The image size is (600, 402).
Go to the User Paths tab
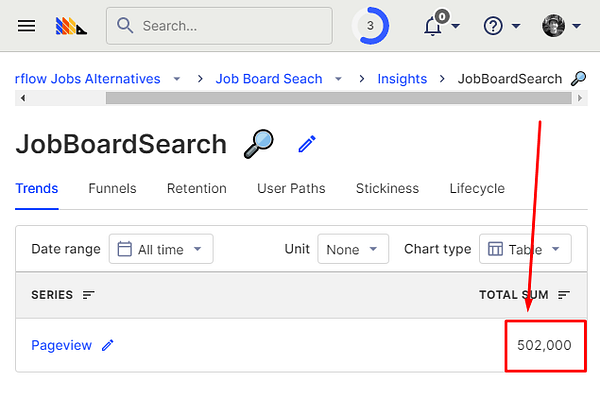click(x=291, y=188)
